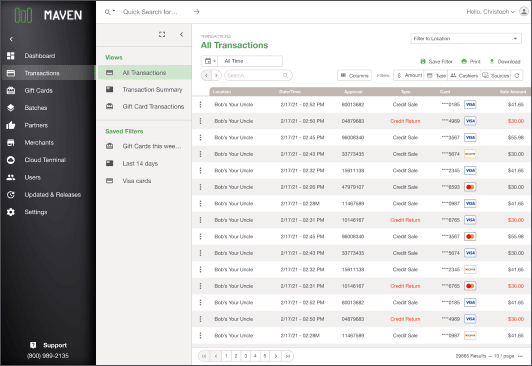Go to next date period
Viewport: 532px width, 366px height.
coord(216,75)
